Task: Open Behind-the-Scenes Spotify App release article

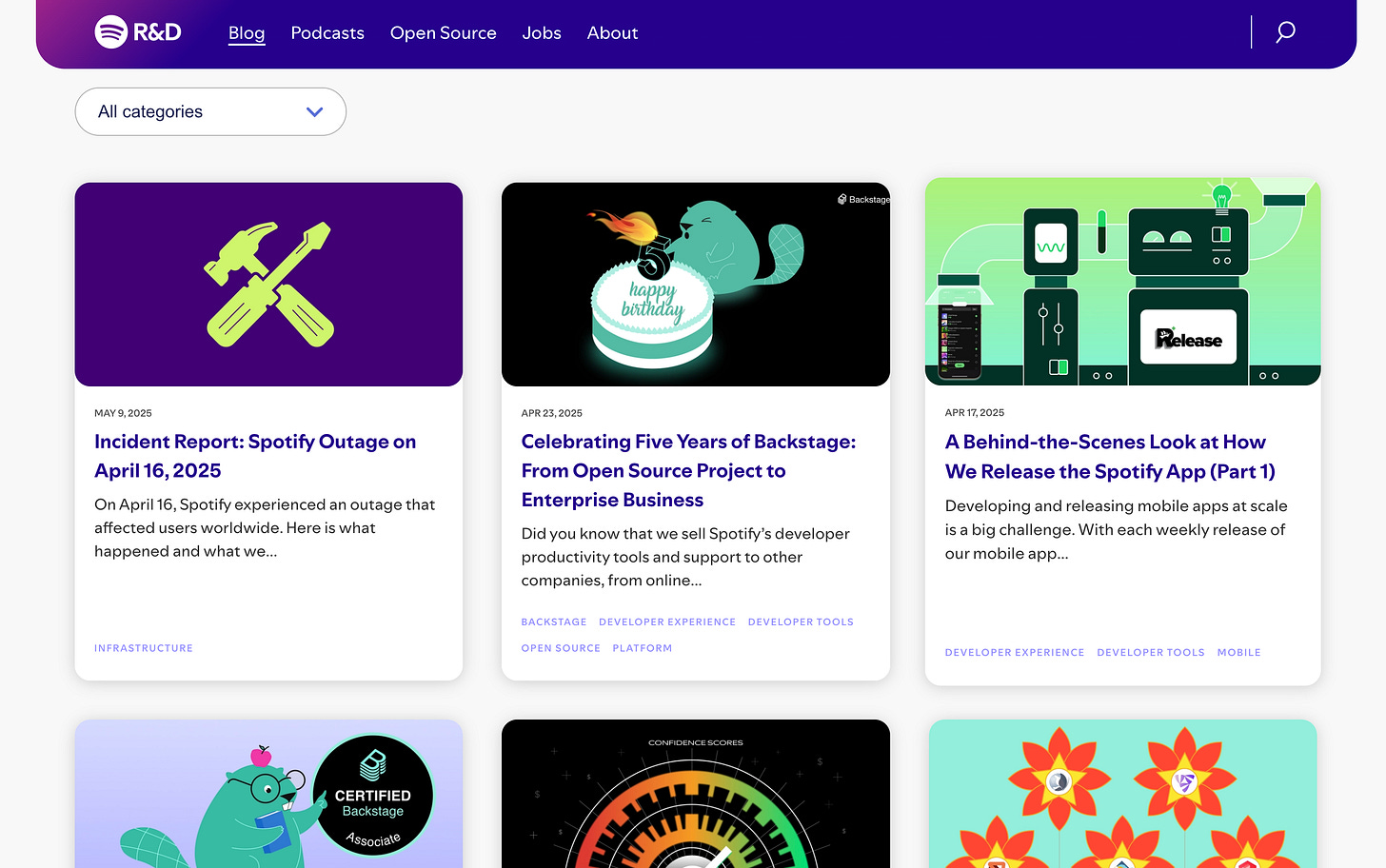Action: pyautogui.click(x=1110, y=457)
